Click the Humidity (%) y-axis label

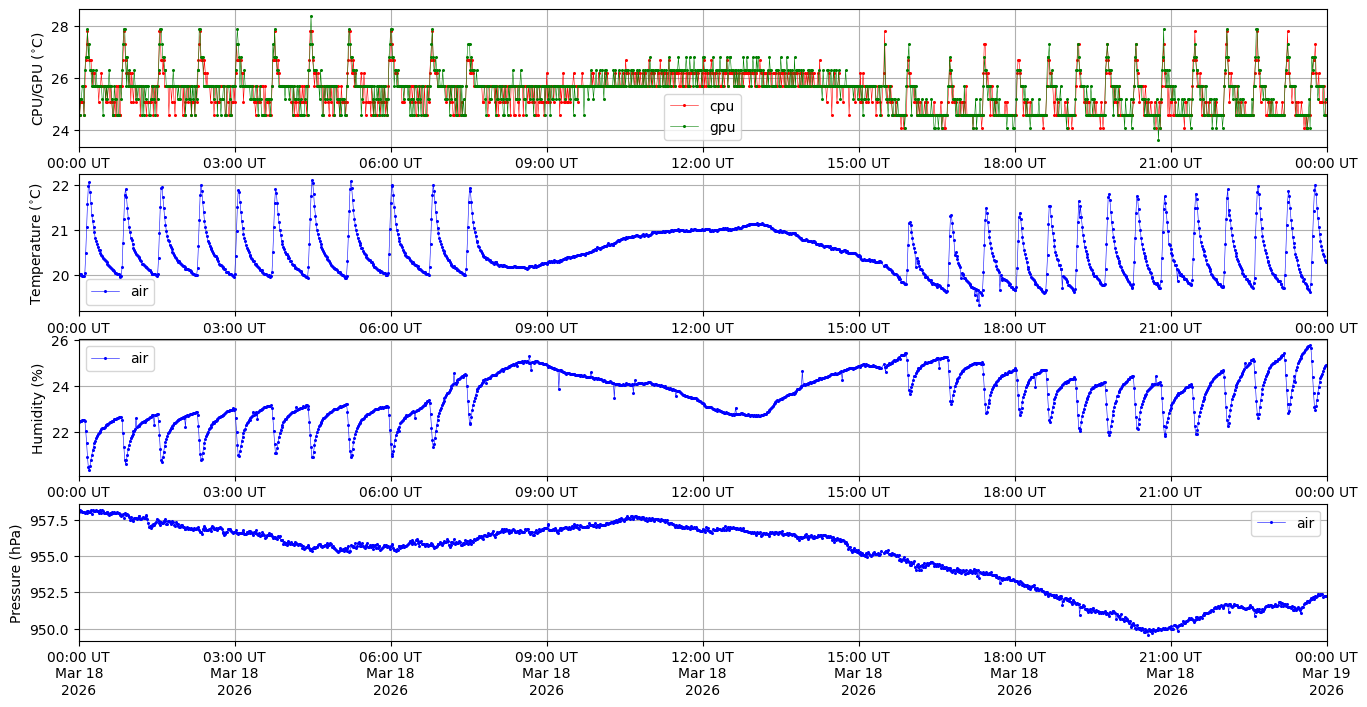pos(38,408)
